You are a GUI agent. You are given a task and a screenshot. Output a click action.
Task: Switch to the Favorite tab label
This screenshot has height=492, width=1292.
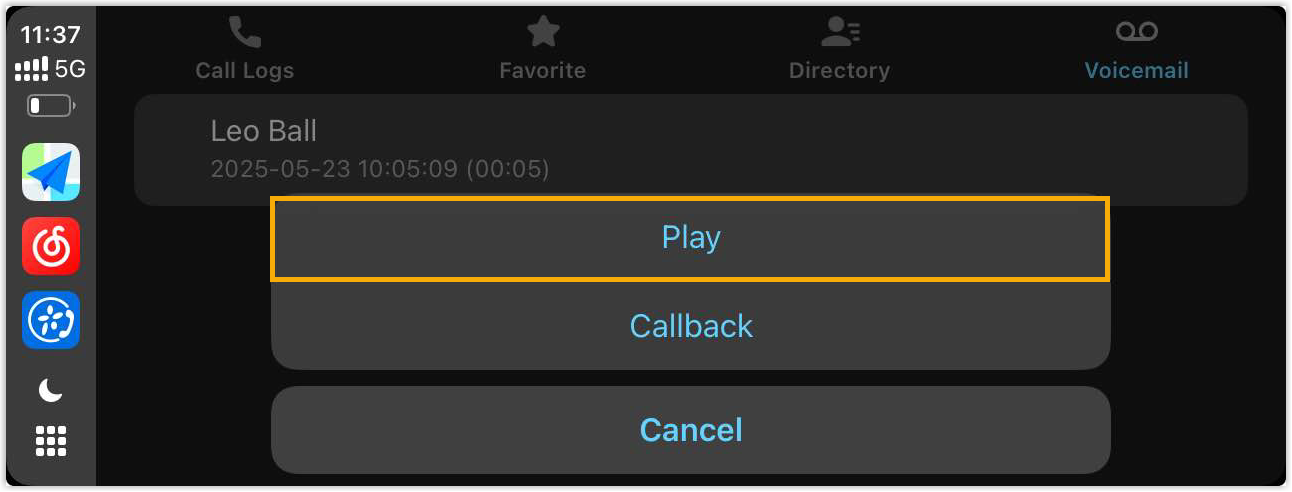(543, 71)
